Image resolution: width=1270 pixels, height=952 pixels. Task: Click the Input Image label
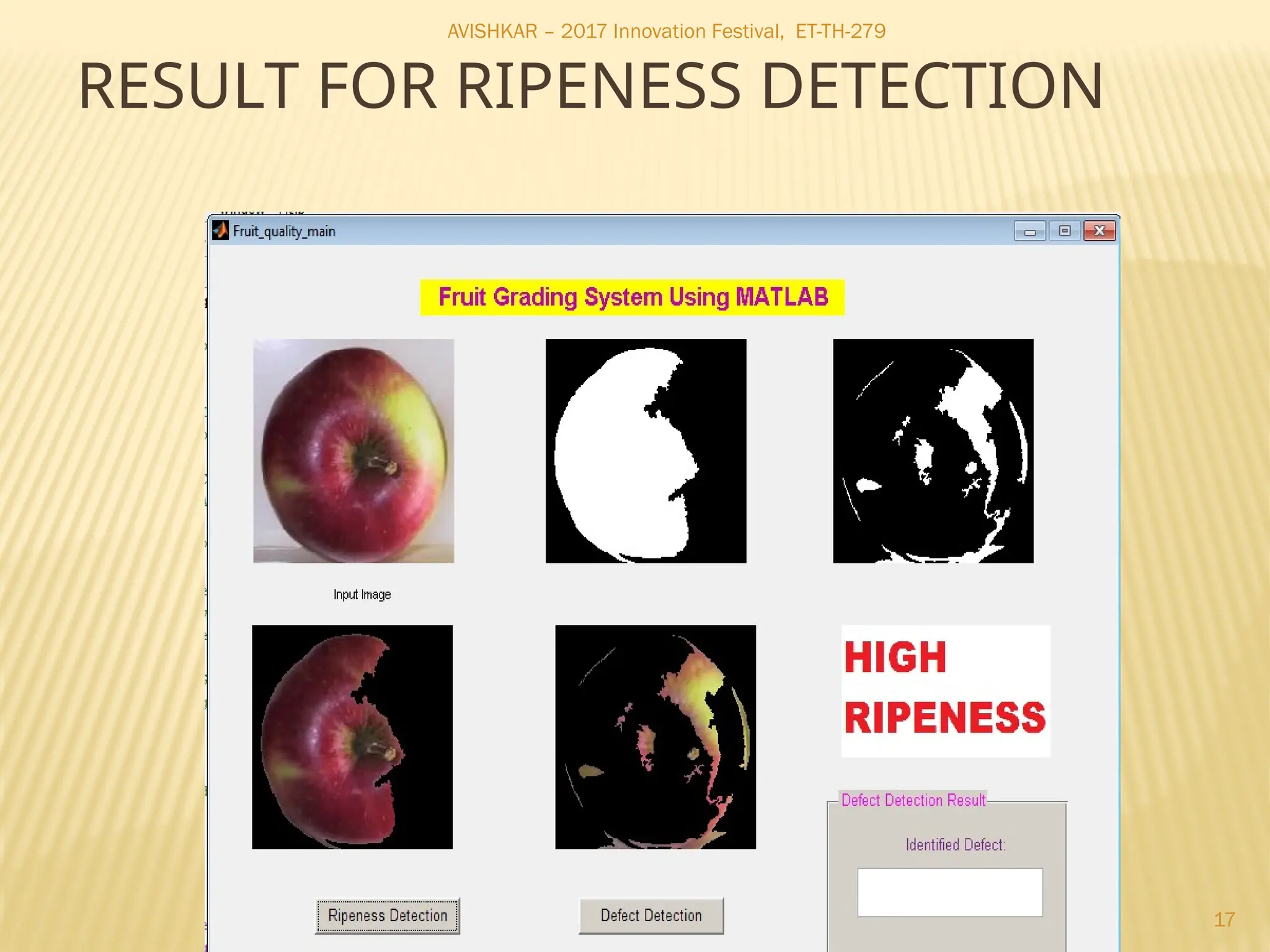tap(362, 594)
